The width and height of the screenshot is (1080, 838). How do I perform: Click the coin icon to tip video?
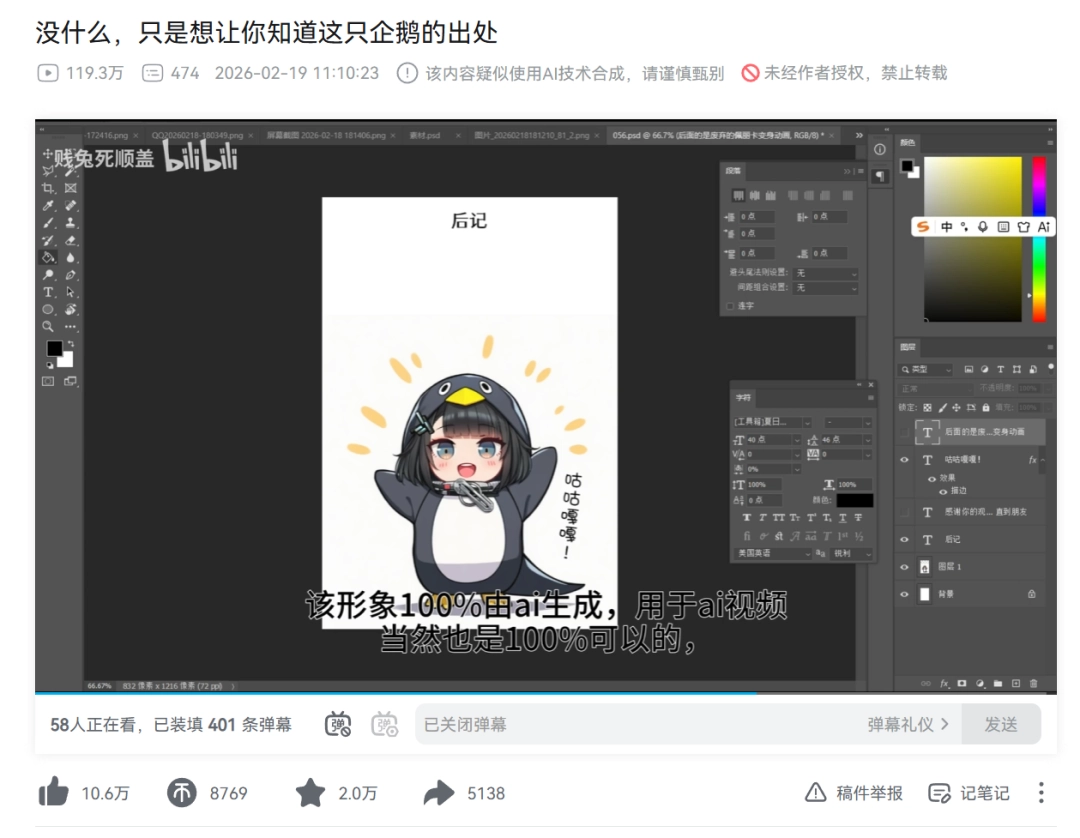181,793
